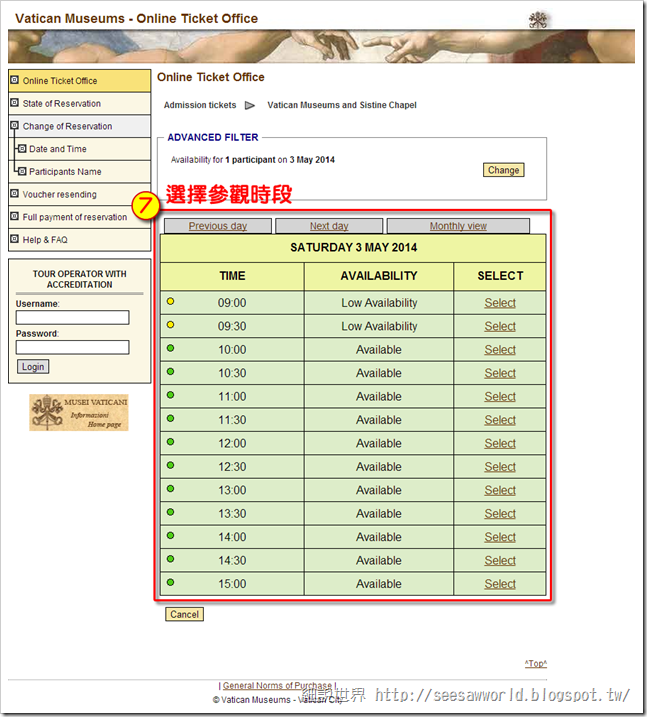The width and height of the screenshot is (647, 717).
Task: Click the breadcrumb arrow after Admission tickets
Action: tap(250, 106)
